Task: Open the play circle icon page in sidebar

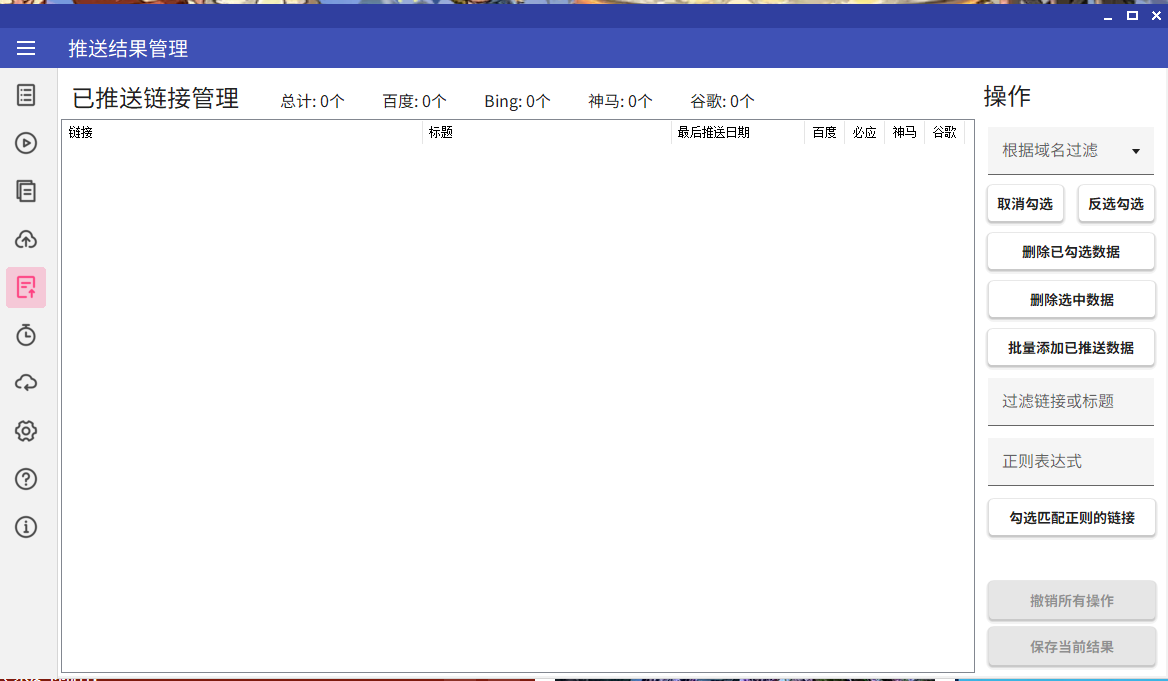Action: [26, 143]
